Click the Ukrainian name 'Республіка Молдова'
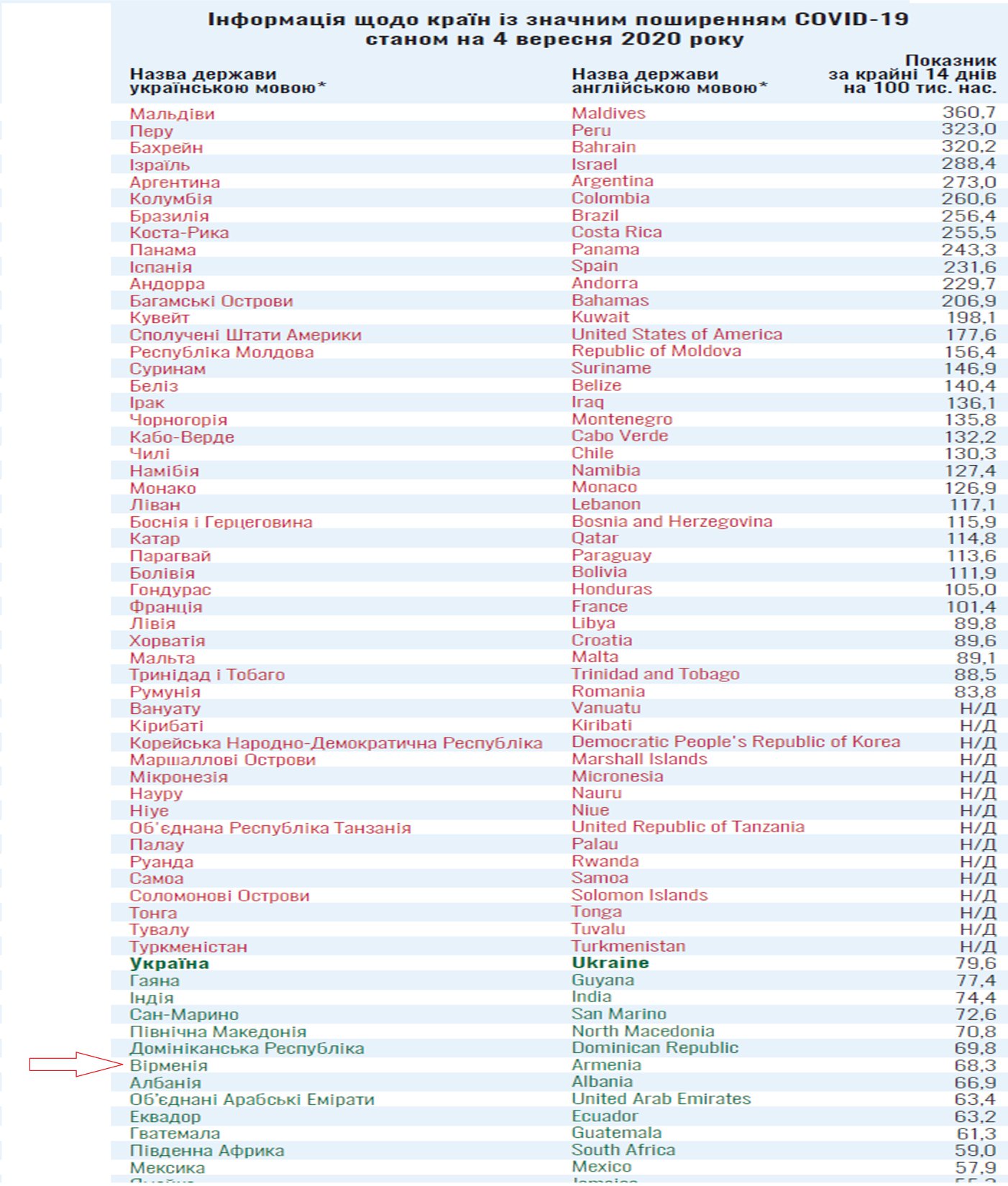1008x1186 pixels. click(x=221, y=351)
